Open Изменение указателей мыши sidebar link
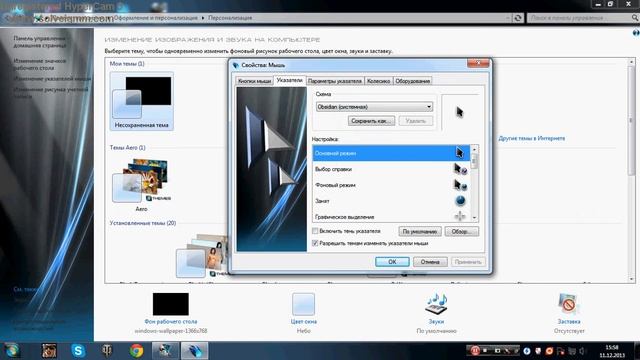640x360 pixels. point(52,78)
